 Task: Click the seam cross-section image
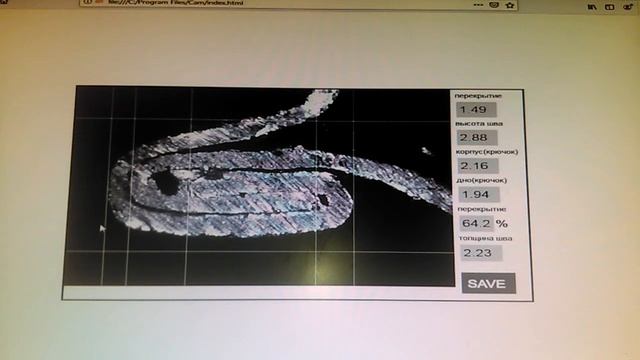pos(259,186)
